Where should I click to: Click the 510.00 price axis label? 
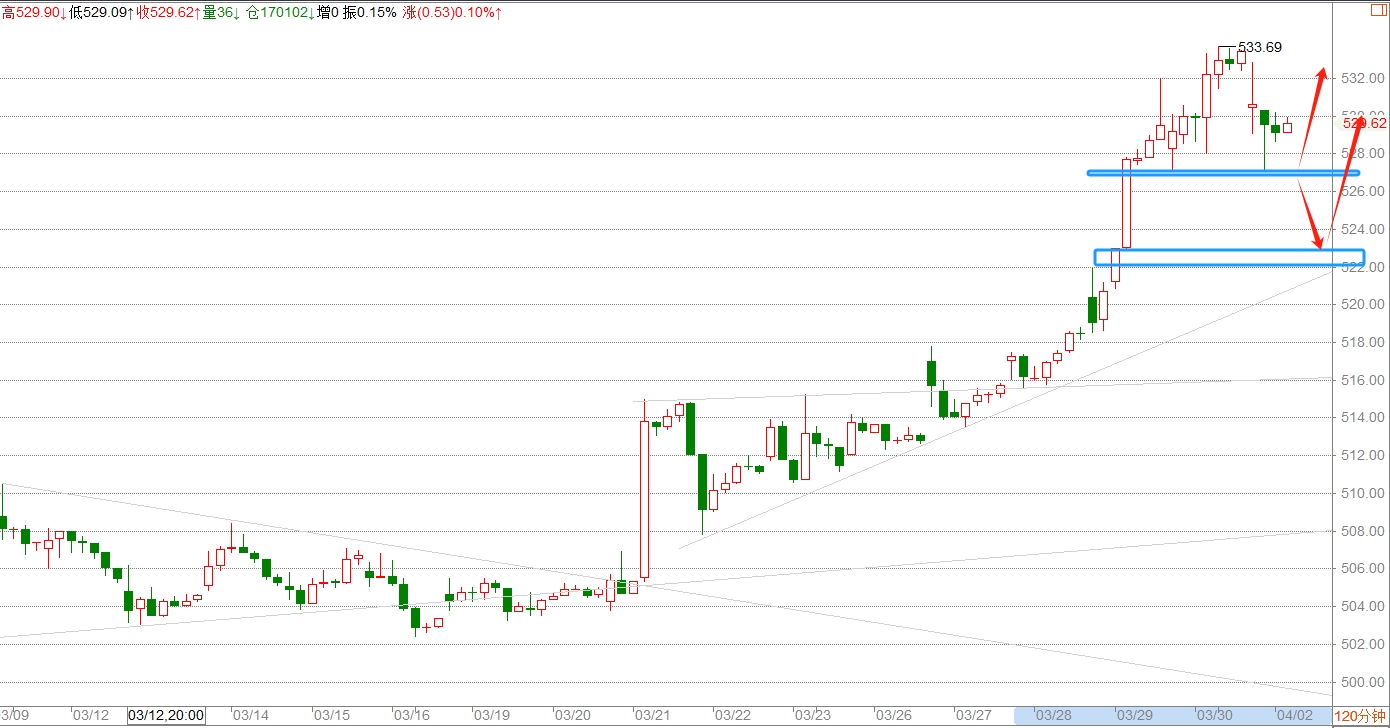click(x=1363, y=493)
